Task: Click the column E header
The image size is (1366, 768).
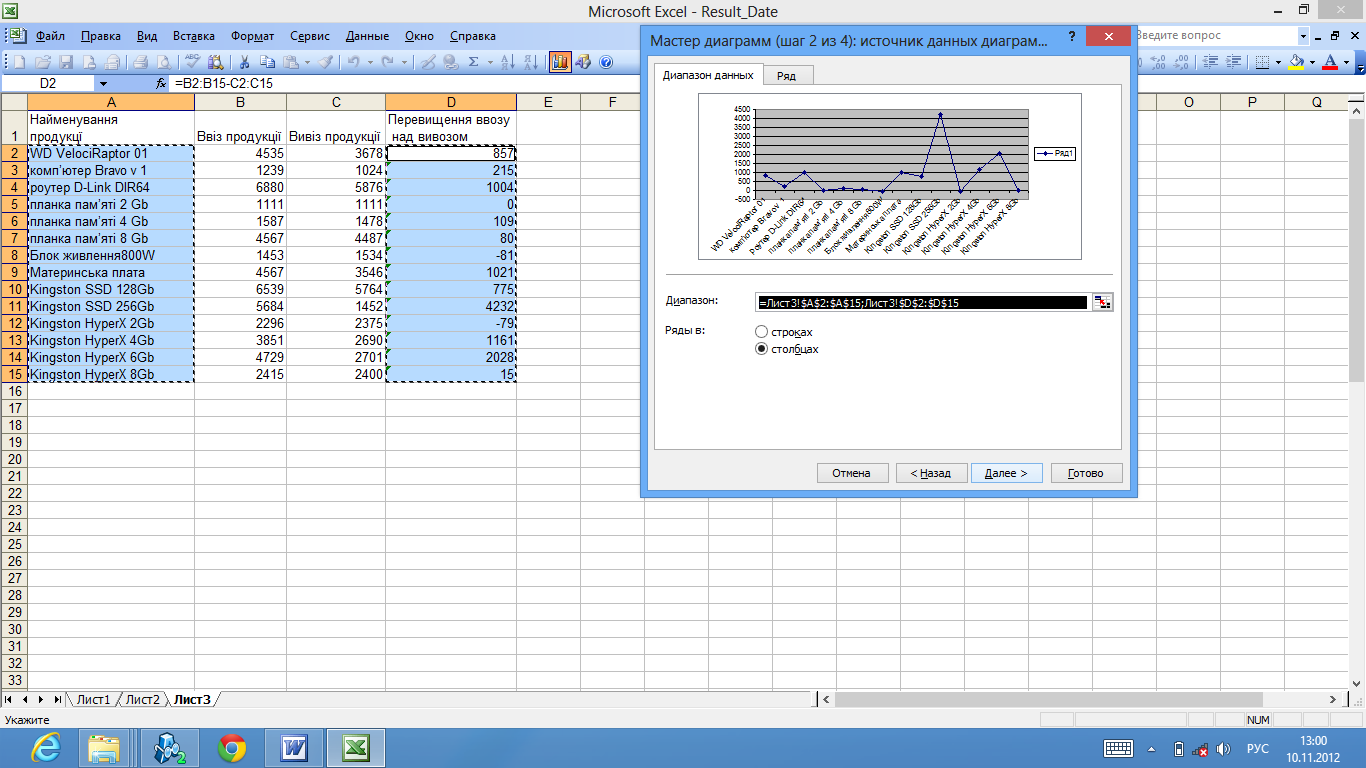Action: [548, 102]
